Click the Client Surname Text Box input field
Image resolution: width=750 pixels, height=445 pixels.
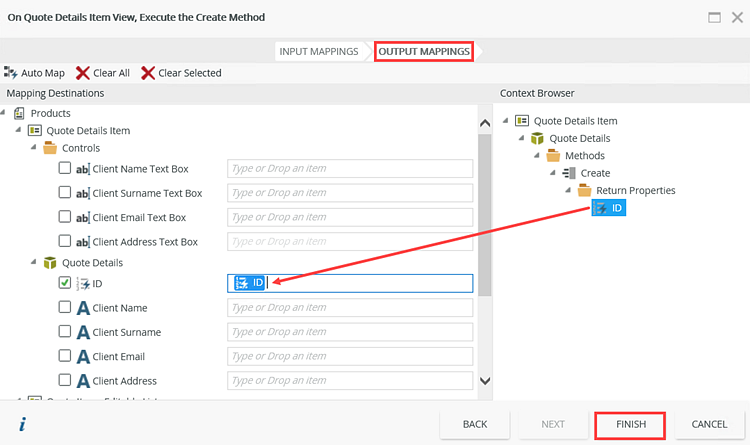[x=350, y=193]
